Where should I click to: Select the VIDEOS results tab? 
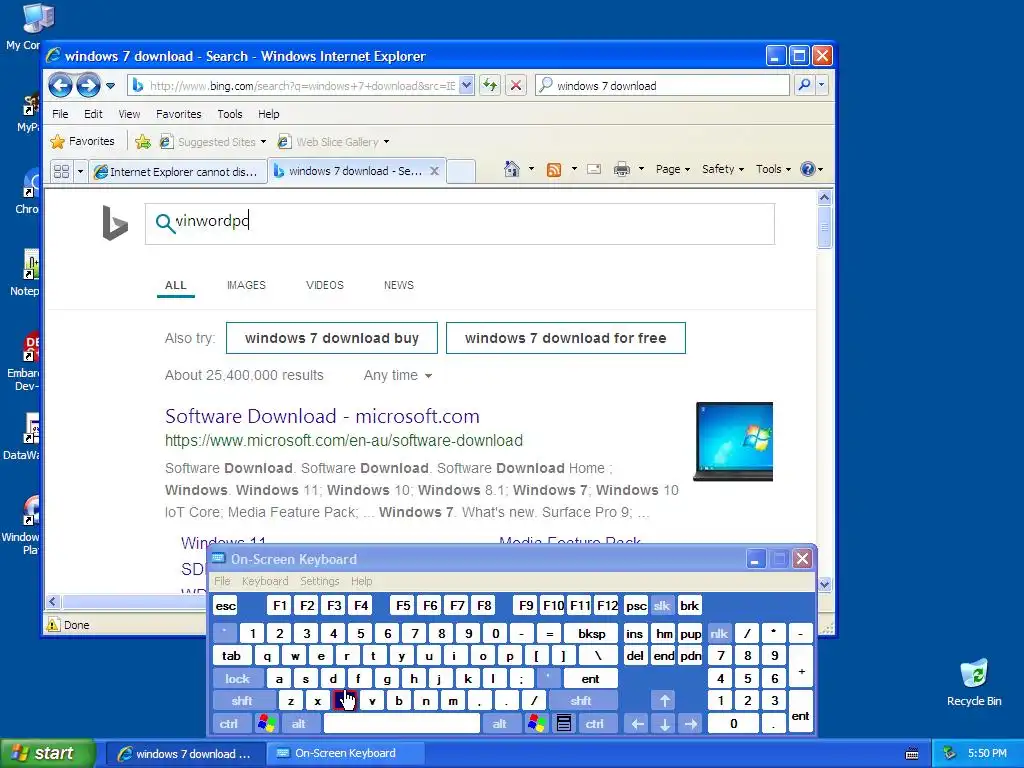(325, 285)
